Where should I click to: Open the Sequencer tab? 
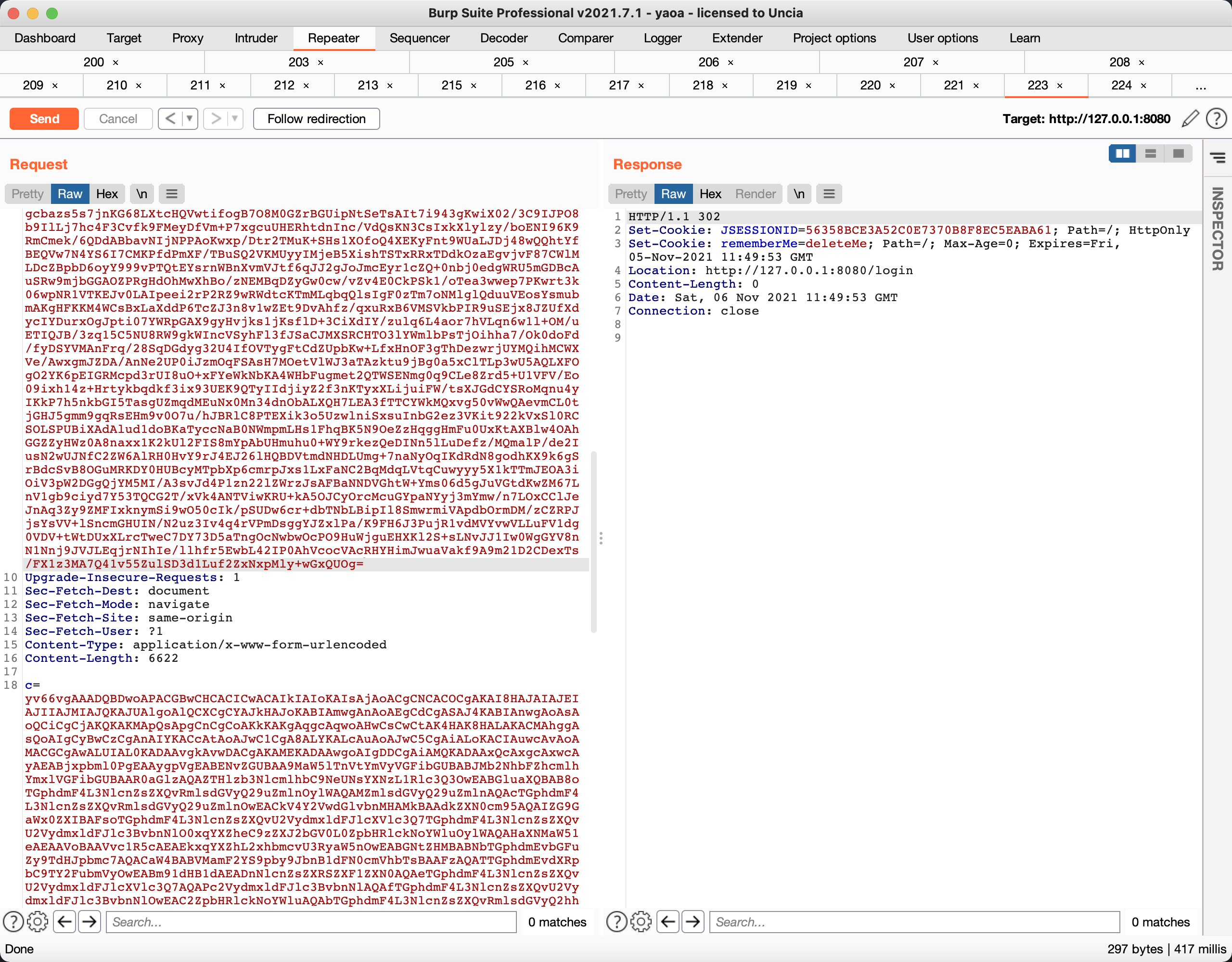point(420,38)
